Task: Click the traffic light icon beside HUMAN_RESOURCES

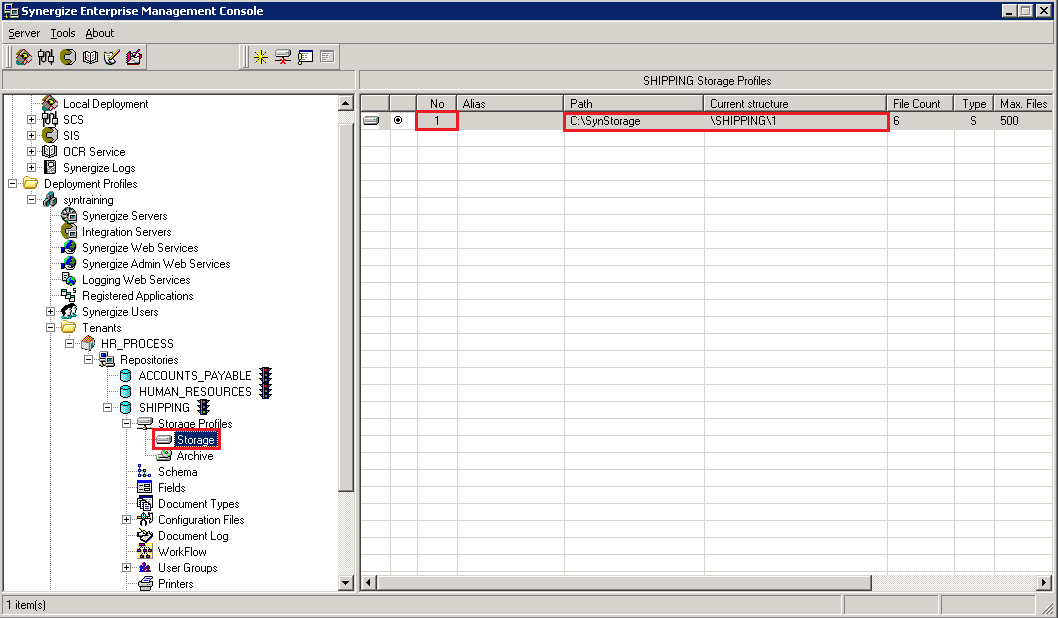Action: pos(266,391)
